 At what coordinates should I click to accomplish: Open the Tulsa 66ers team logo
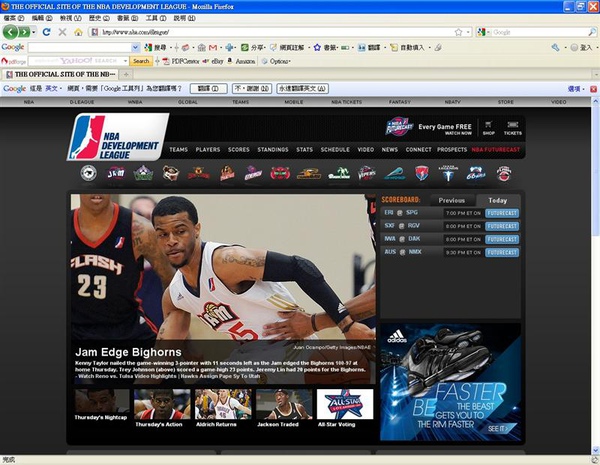click(476, 173)
